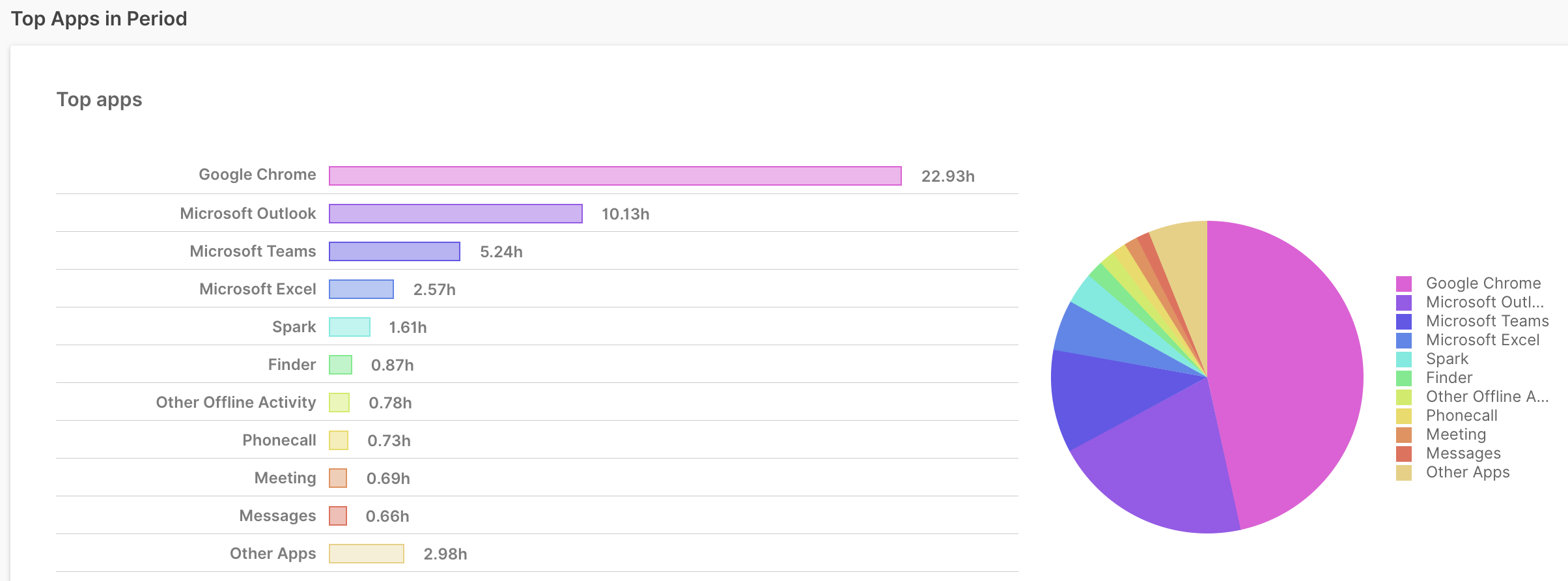Click the Messages row label
The image size is (1568, 581).
pyautogui.click(x=277, y=516)
